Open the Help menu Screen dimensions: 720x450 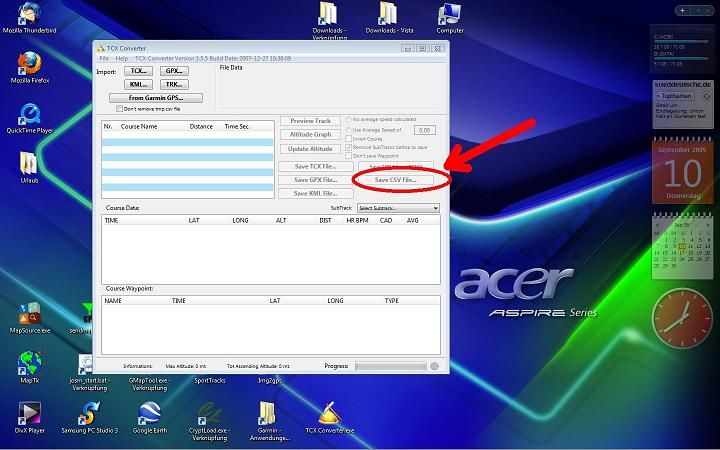[121, 58]
